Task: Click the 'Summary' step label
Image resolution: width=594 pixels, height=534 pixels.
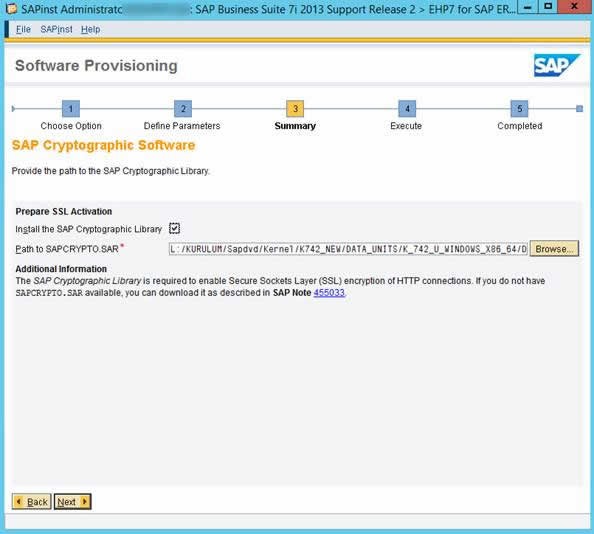Action: coord(295,126)
